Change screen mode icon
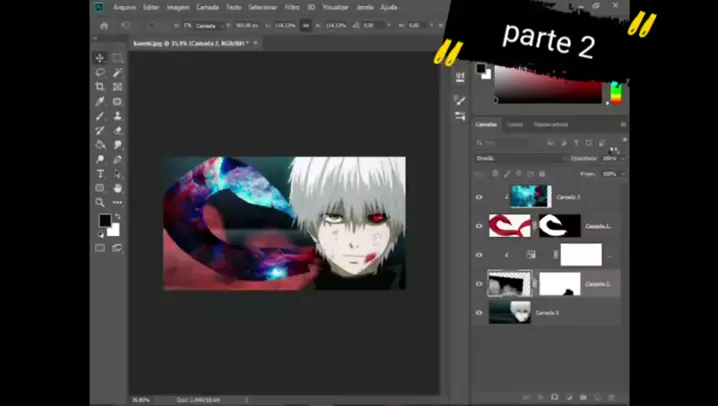 click(118, 248)
